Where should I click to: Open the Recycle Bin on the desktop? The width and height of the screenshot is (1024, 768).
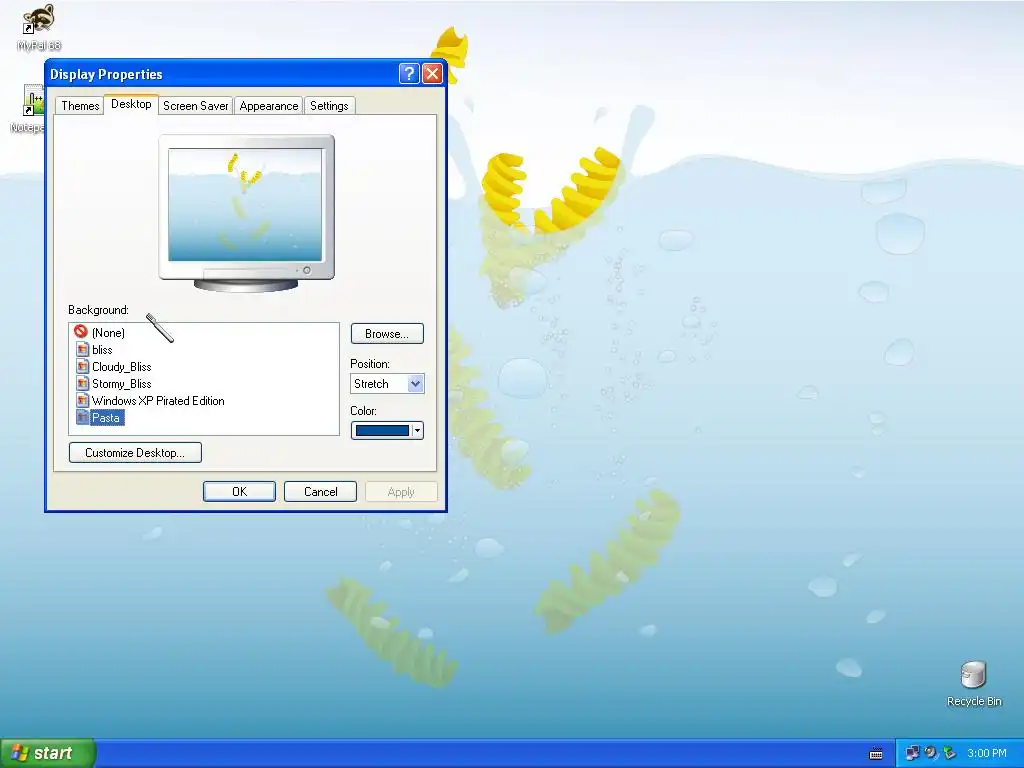(x=973, y=683)
